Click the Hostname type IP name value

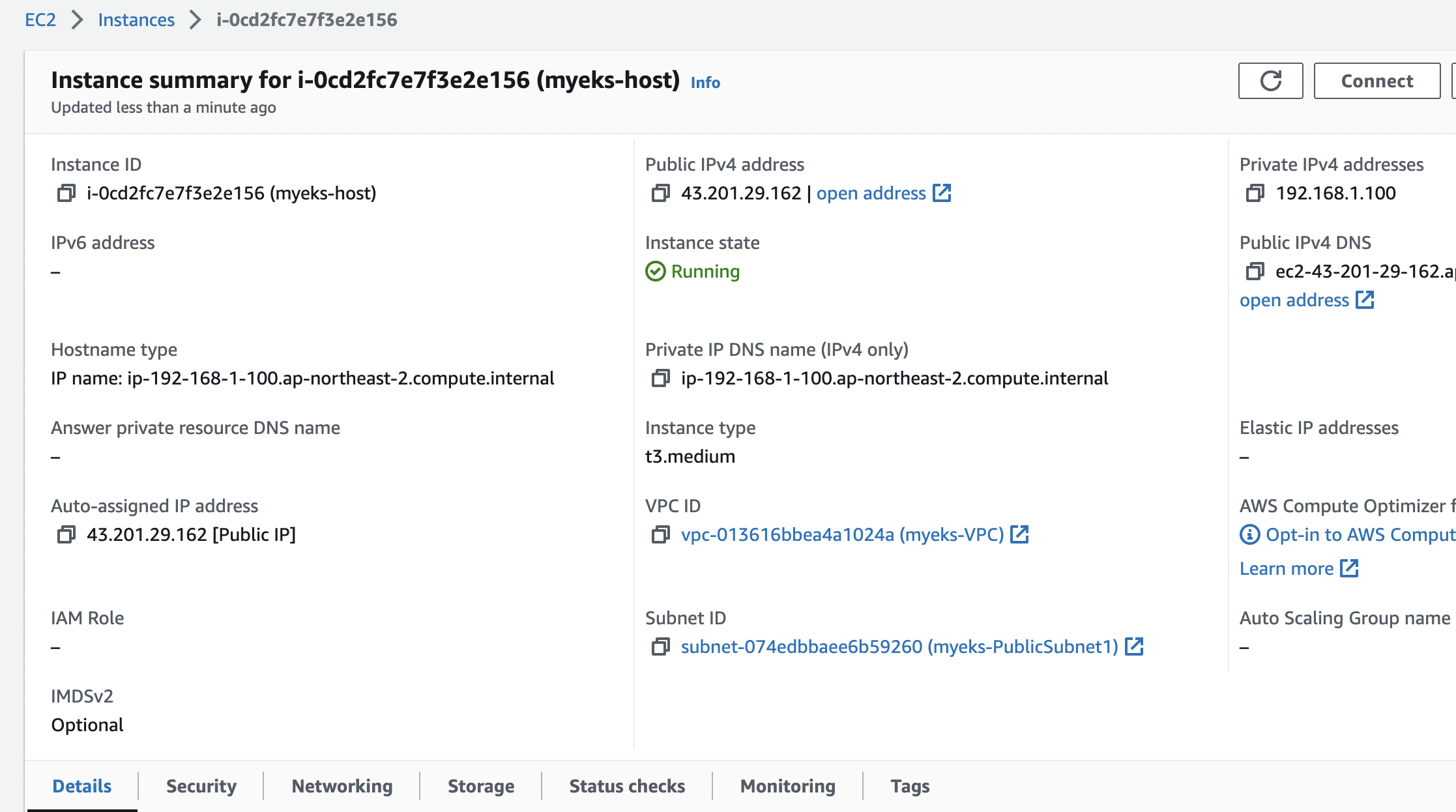click(302, 378)
